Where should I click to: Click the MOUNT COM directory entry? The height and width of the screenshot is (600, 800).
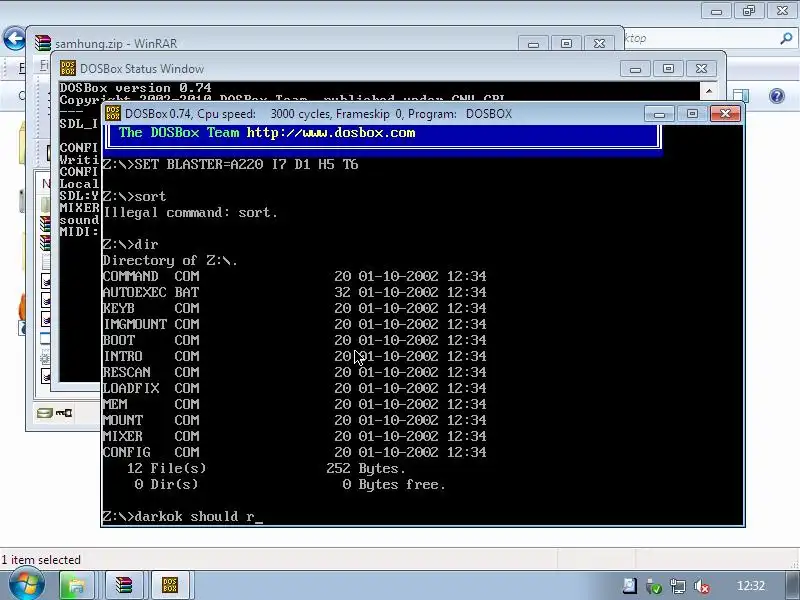point(294,420)
